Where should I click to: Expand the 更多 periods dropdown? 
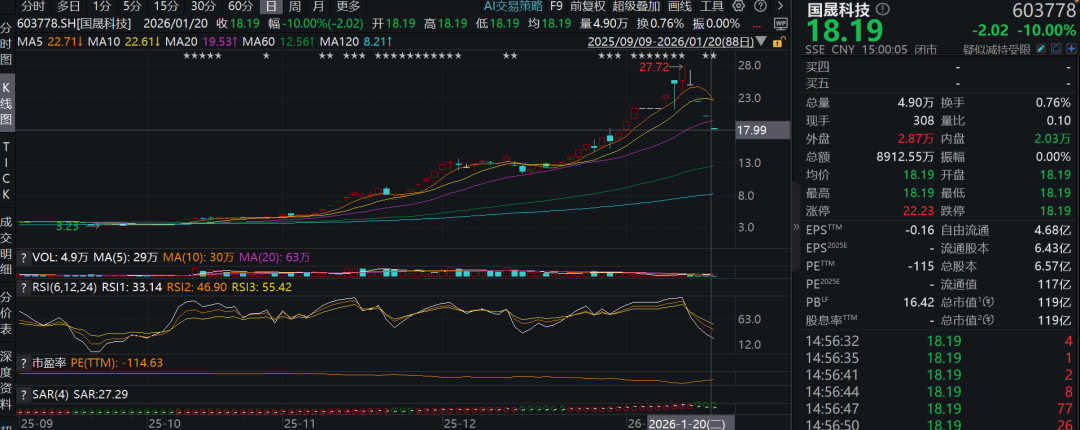tap(348, 6)
